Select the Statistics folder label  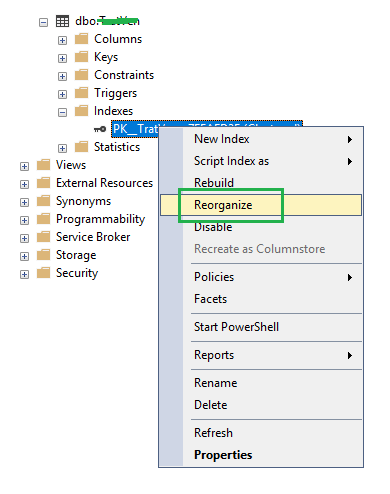pyautogui.click(x=117, y=147)
